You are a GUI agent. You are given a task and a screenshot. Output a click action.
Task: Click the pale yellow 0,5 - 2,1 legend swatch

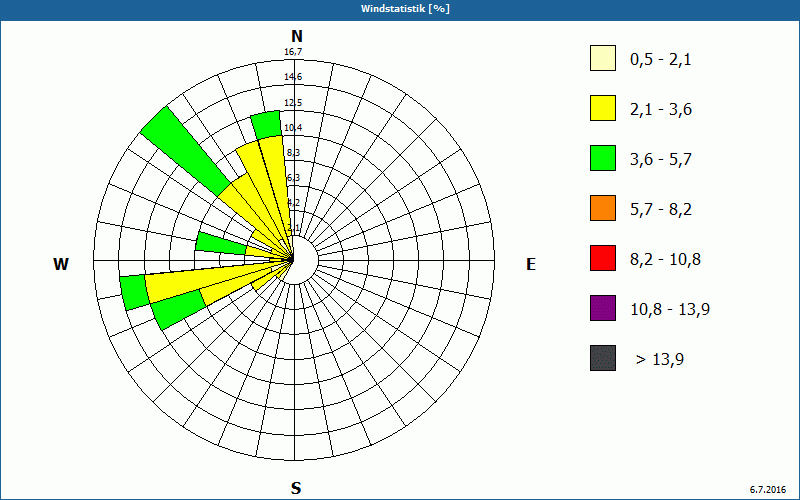[603, 58]
